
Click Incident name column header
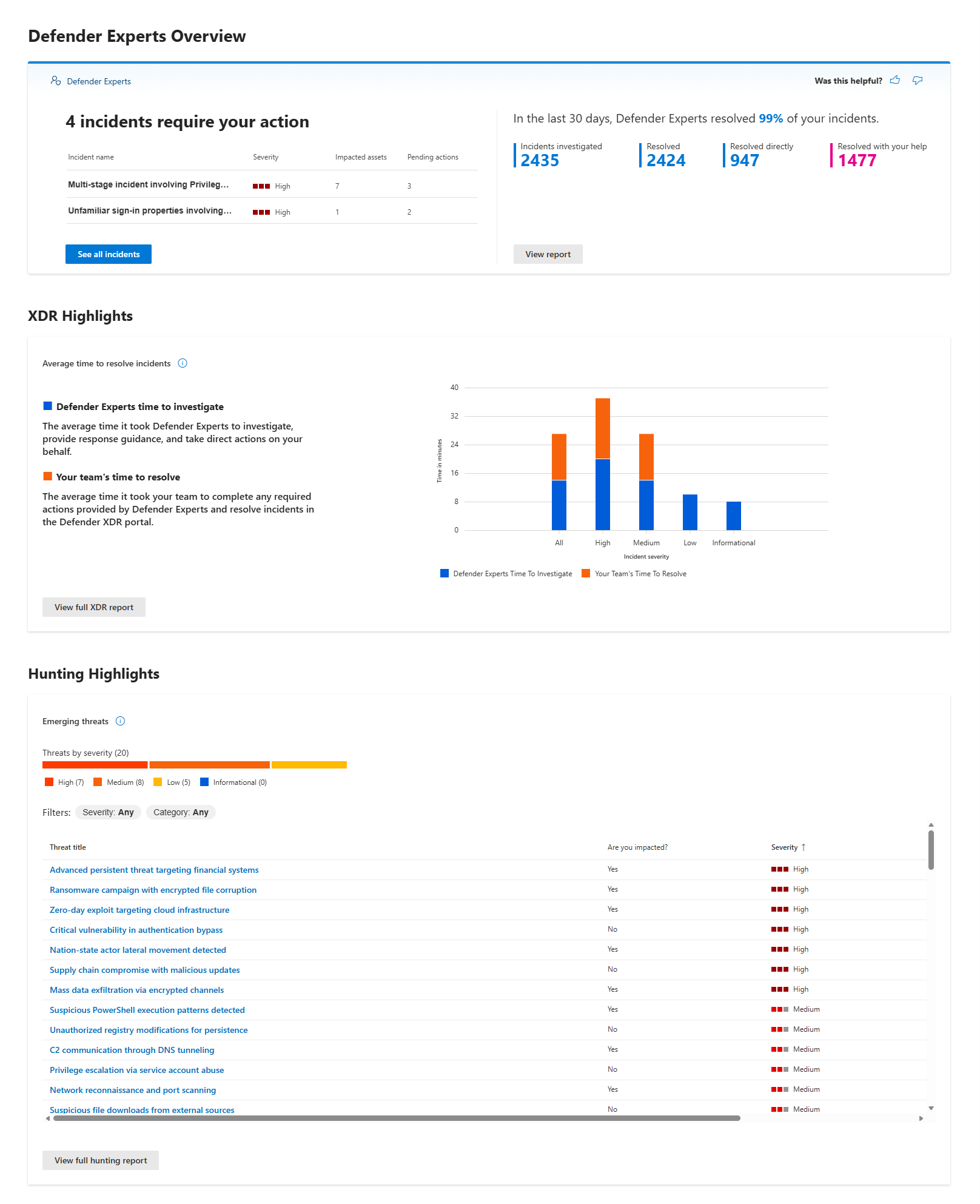click(x=91, y=157)
